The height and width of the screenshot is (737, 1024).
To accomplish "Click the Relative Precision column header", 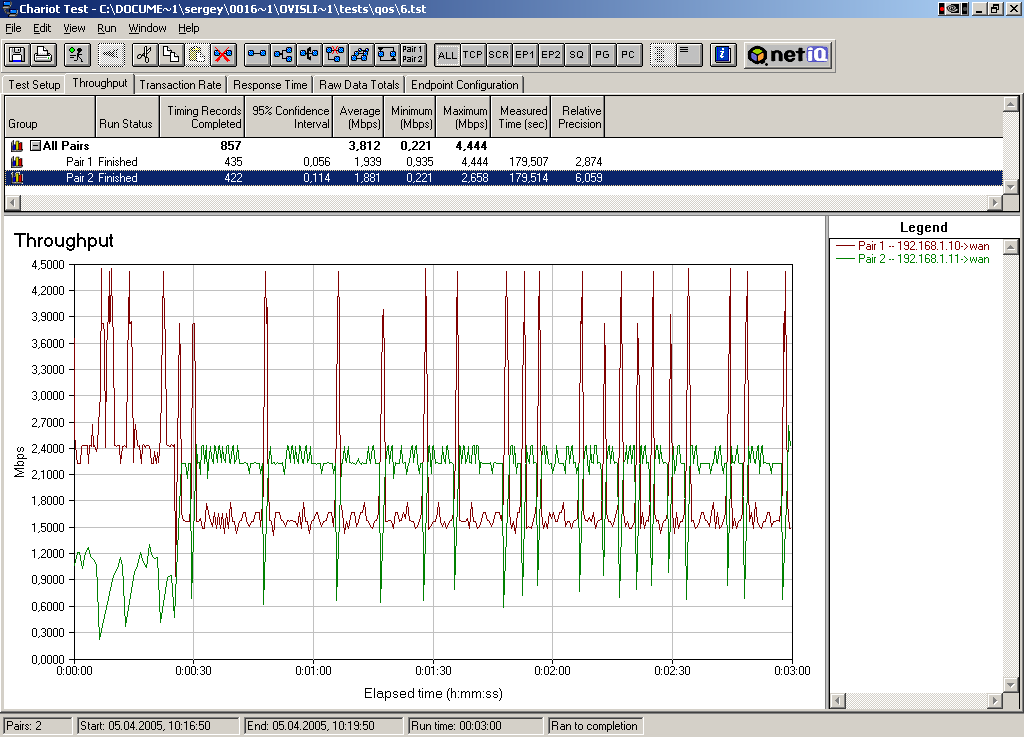I will (580, 117).
